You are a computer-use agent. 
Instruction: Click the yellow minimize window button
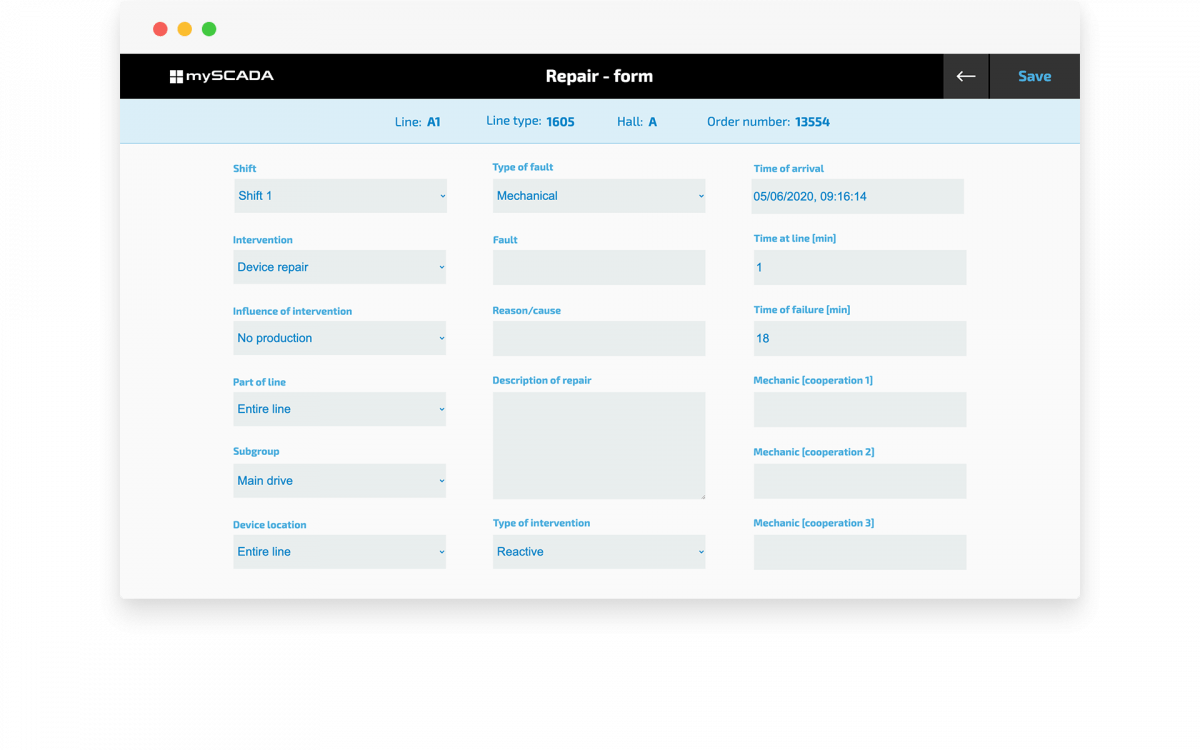point(185,29)
